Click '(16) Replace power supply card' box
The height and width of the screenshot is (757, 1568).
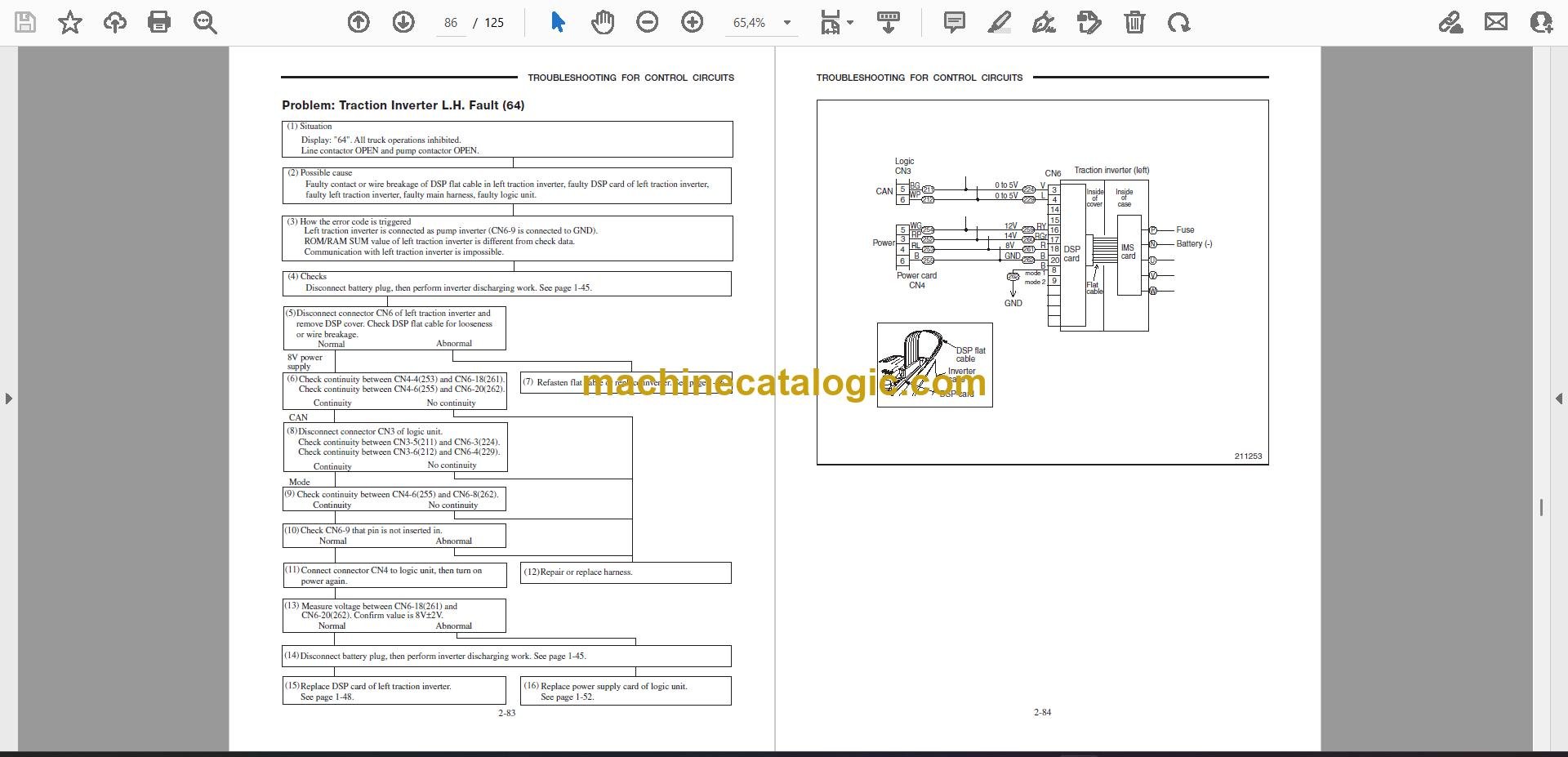pyautogui.click(x=626, y=691)
